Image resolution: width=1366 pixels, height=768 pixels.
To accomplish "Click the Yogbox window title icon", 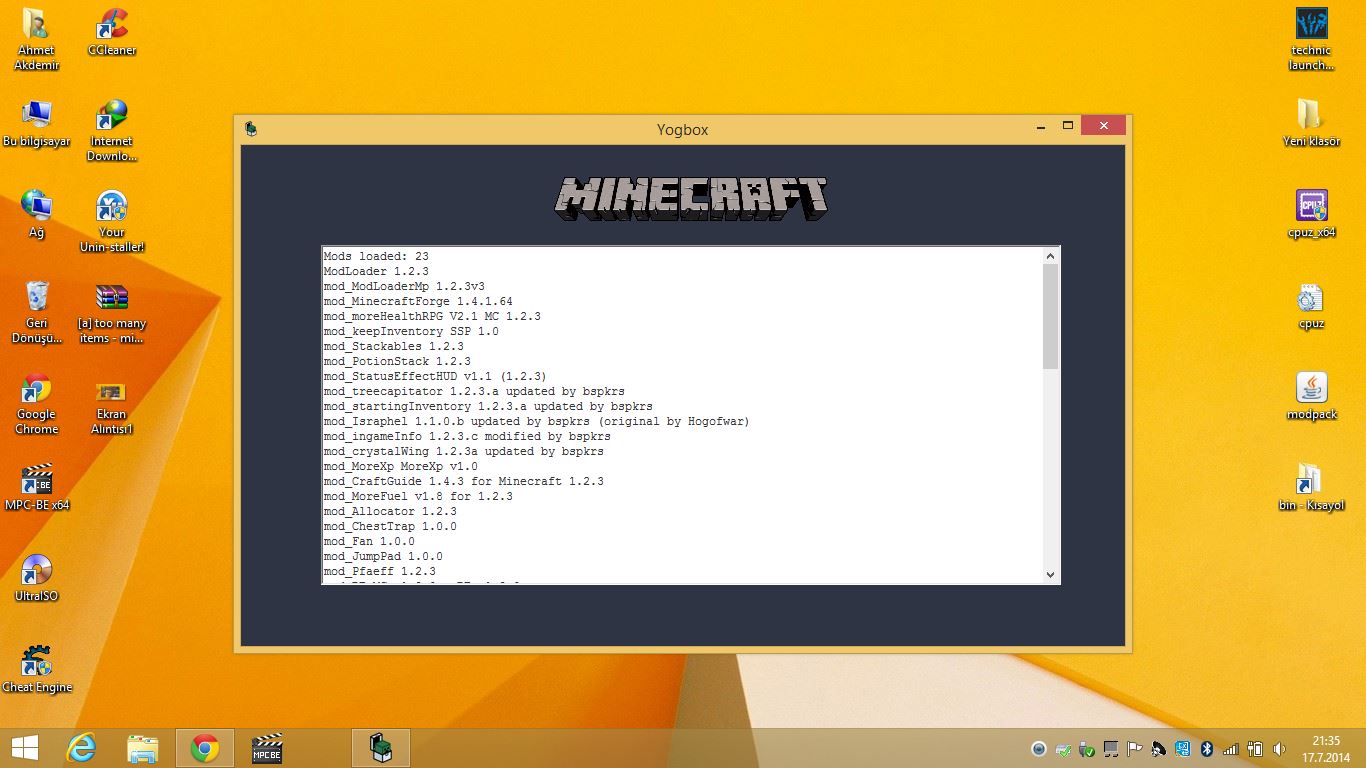I will point(251,128).
